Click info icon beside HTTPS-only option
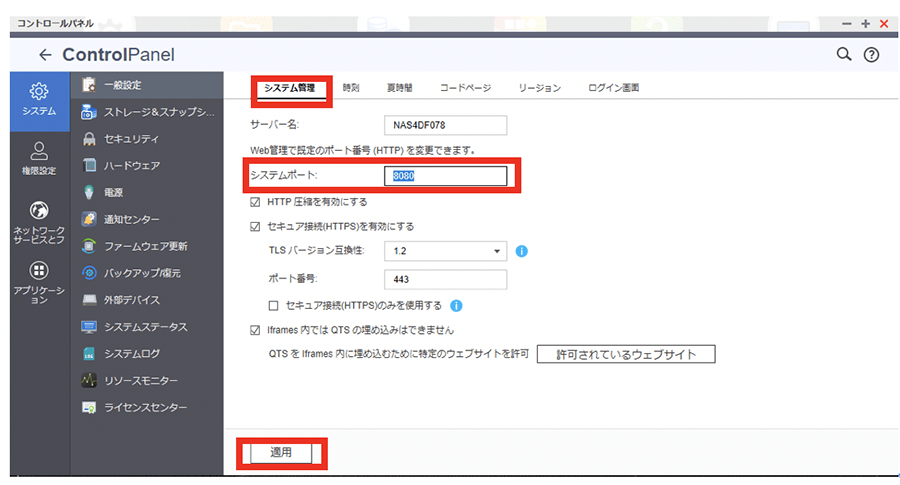The width and height of the screenshot is (900, 485). (x=456, y=305)
